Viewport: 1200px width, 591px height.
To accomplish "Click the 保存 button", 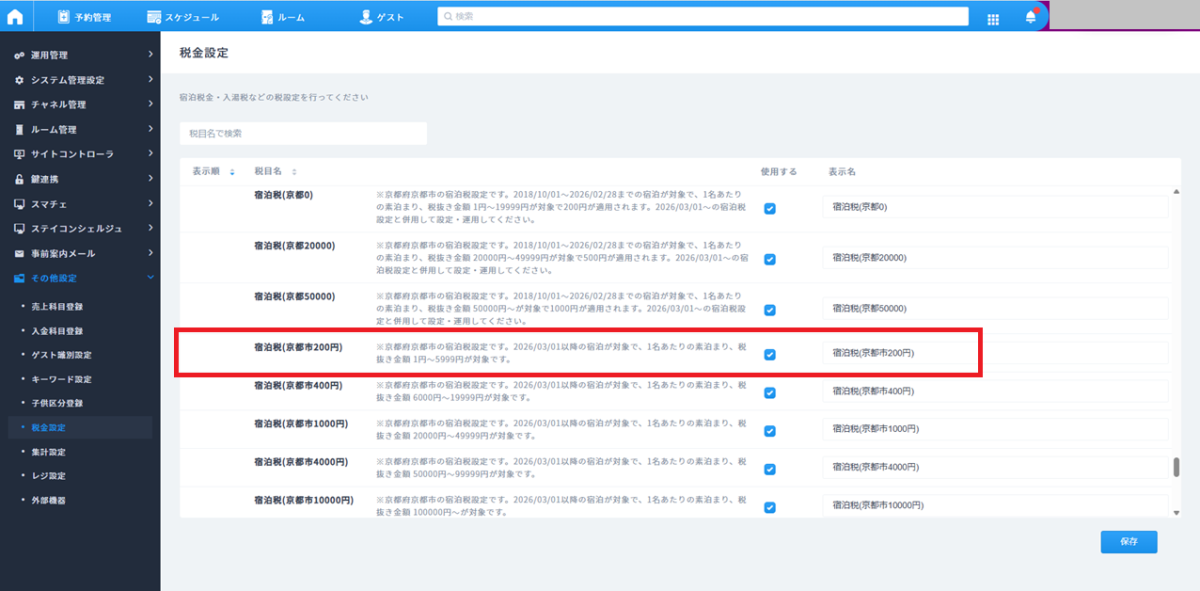I will click(x=1128, y=541).
